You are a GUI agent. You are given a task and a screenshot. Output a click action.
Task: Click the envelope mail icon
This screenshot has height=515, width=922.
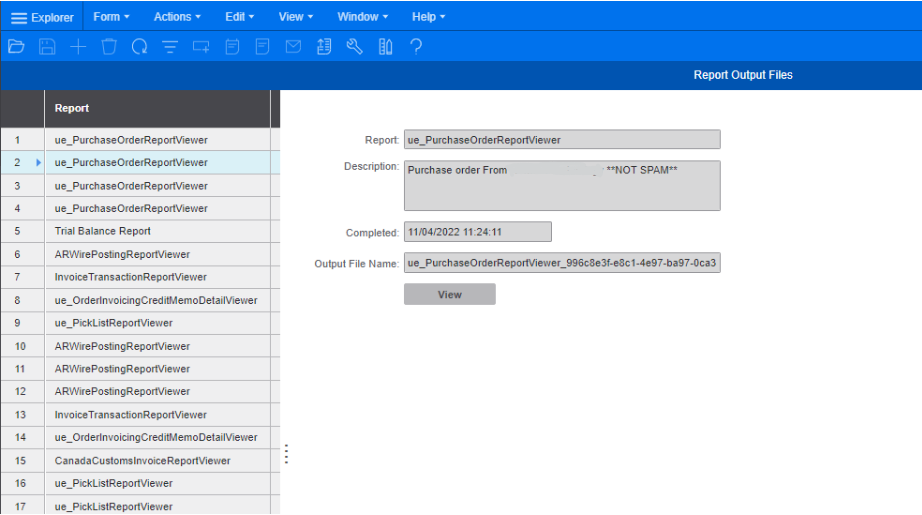pyautogui.click(x=293, y=46)
